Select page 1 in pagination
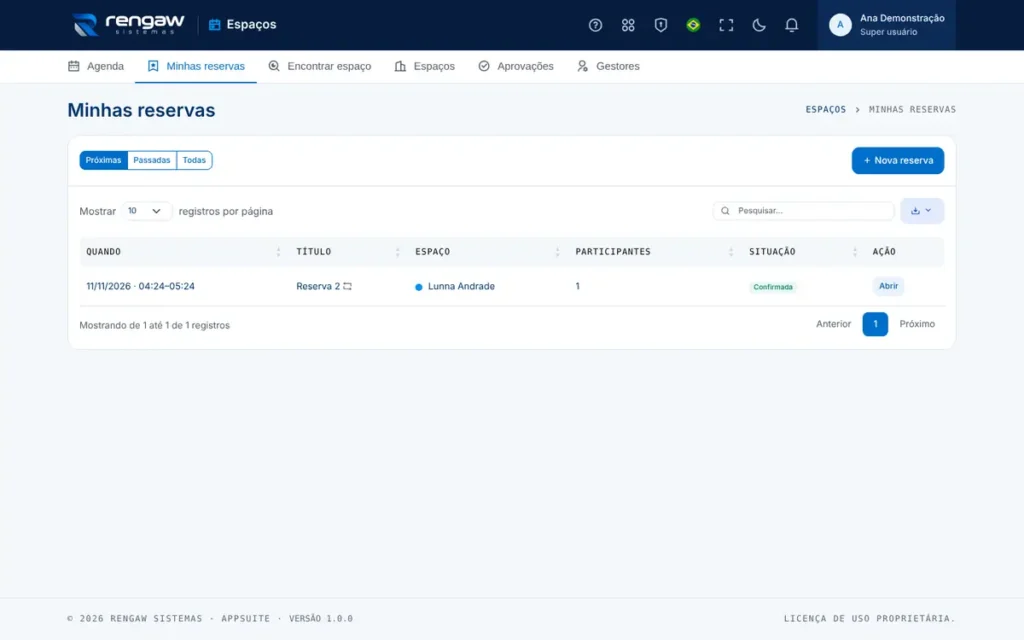The height and width of the screenshot is (640, 1024). pyautogui.click(x=875, y=324)
